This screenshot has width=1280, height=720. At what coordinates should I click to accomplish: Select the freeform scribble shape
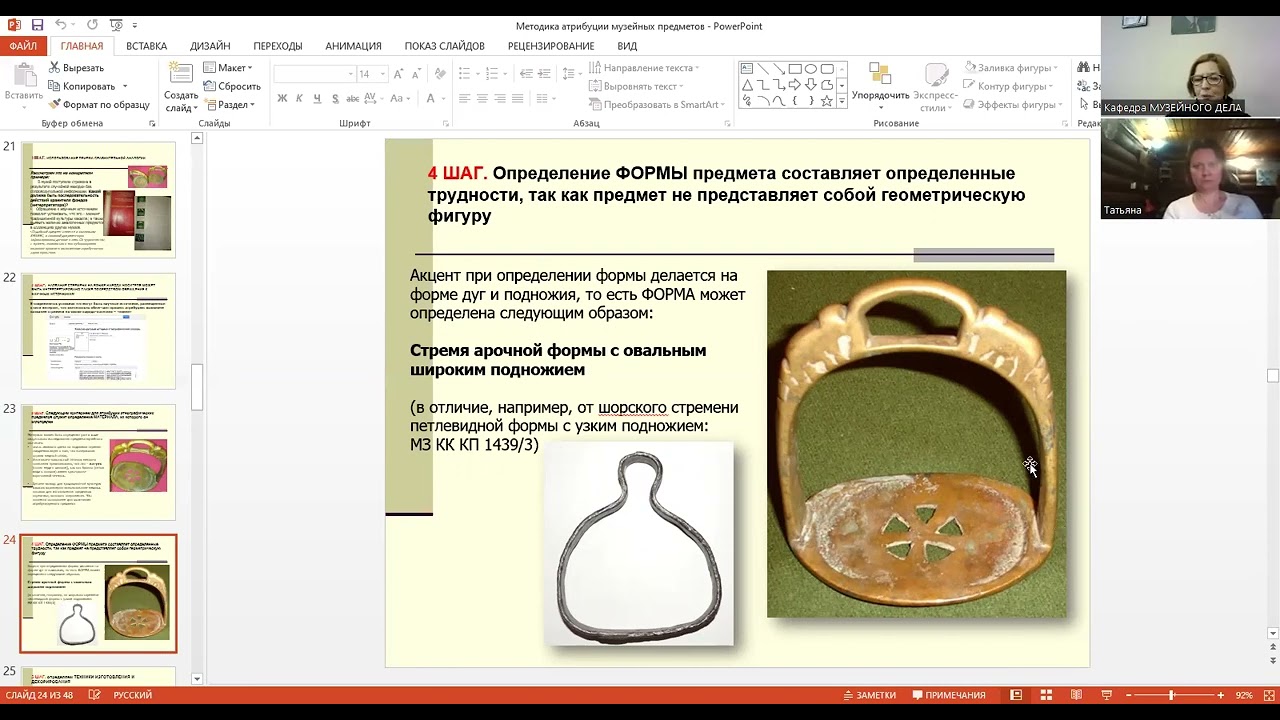[x=747, y=101]
